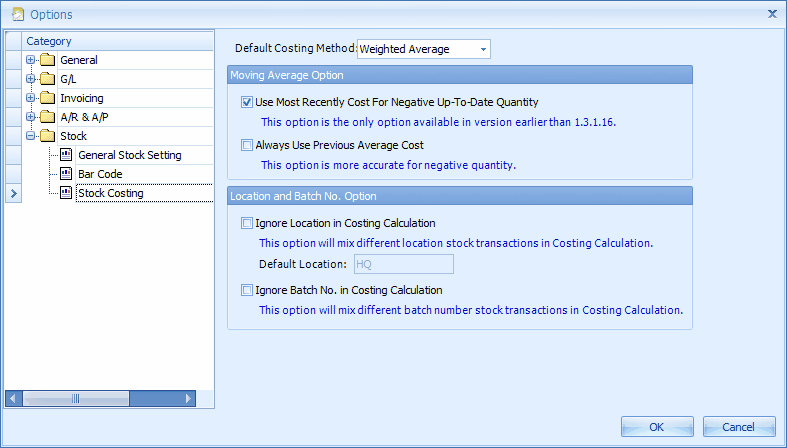
Task: Click the Stock folder icon
Action: 46,136
